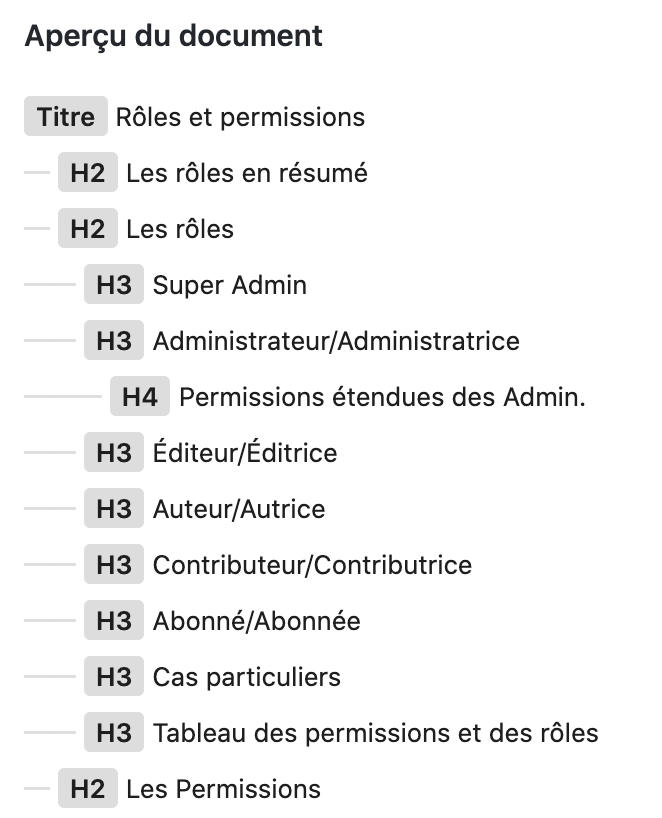Click H3 badge beside 'Cas particuliers'
Screen dimensions: 662x818
coord(114,677)
